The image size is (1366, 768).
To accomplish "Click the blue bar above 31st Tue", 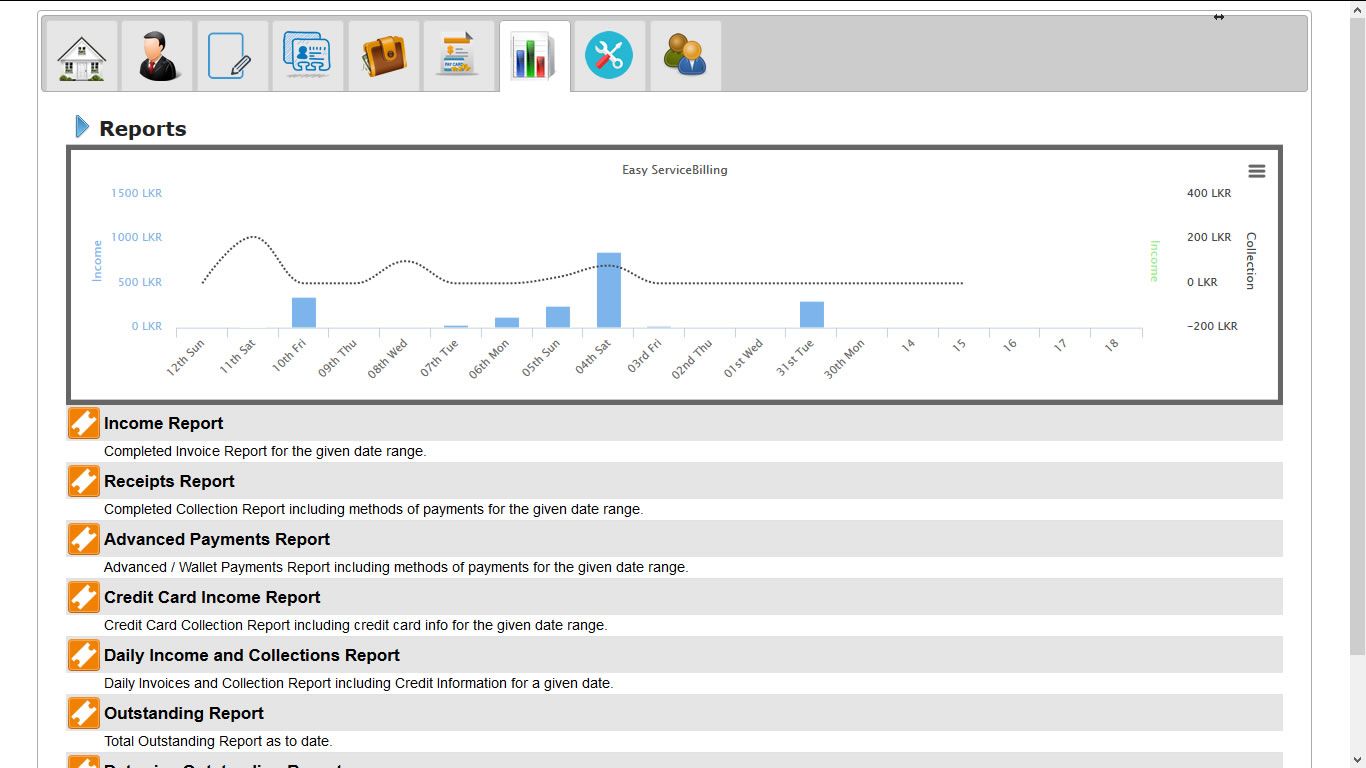I will pyautogui.click(x=812, y=314).
